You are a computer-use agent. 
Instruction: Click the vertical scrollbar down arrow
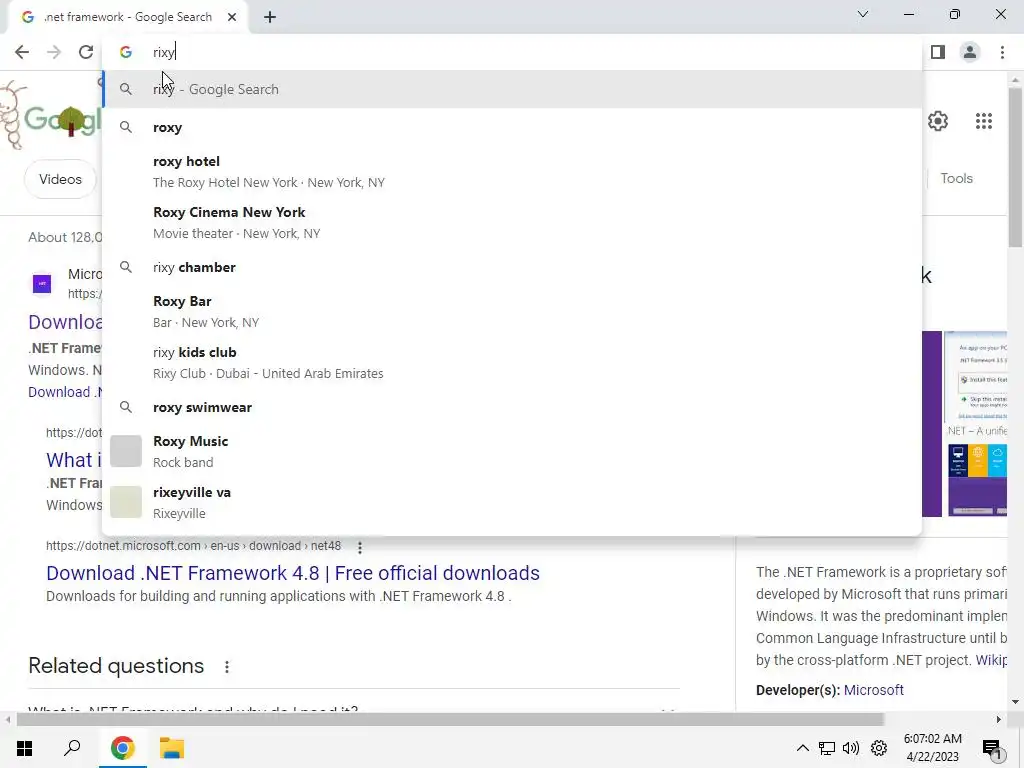pyautogui.click(x=1015, y=702)
